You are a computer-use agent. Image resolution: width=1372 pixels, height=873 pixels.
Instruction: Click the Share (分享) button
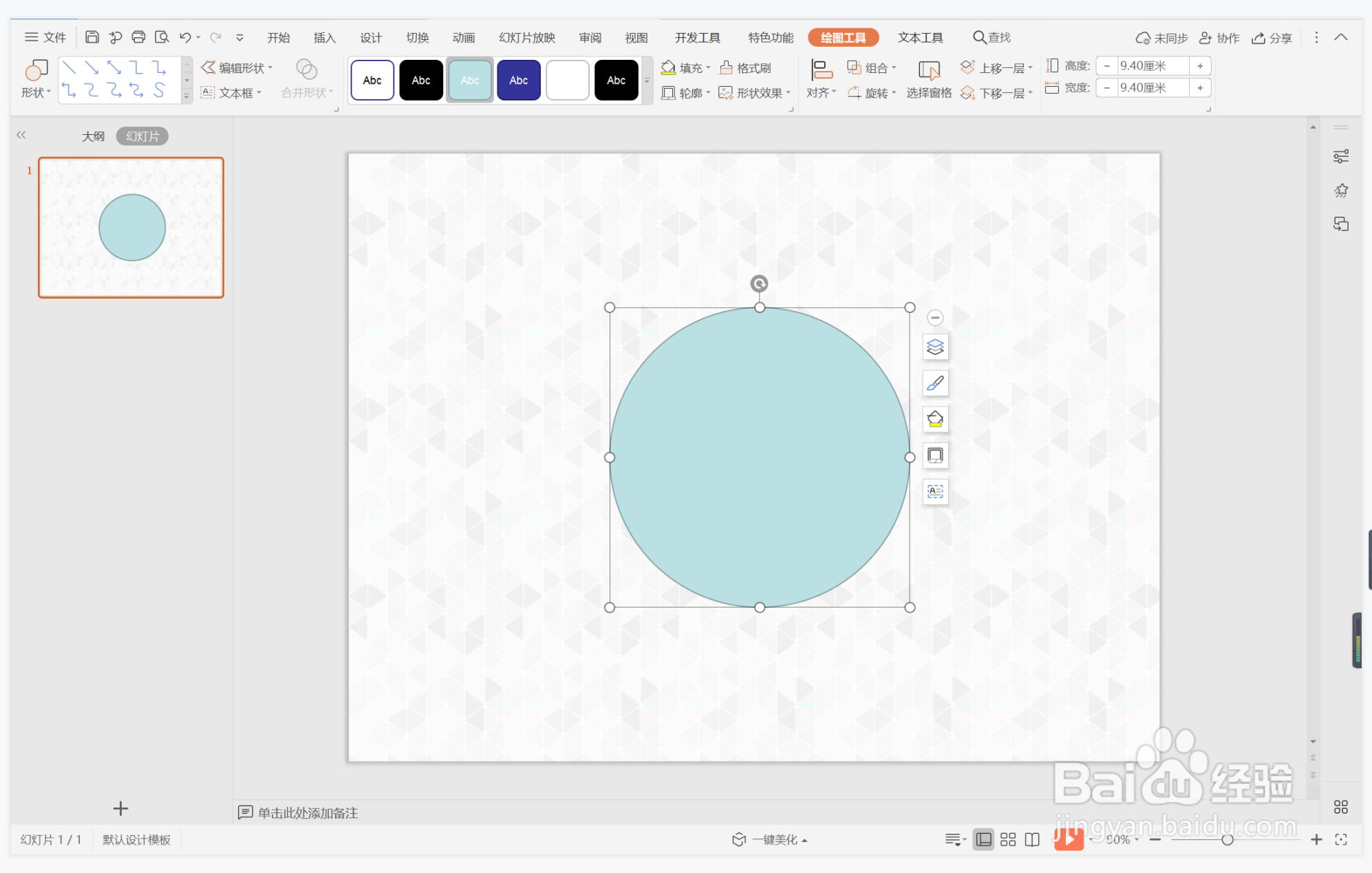coord(1272,38)
